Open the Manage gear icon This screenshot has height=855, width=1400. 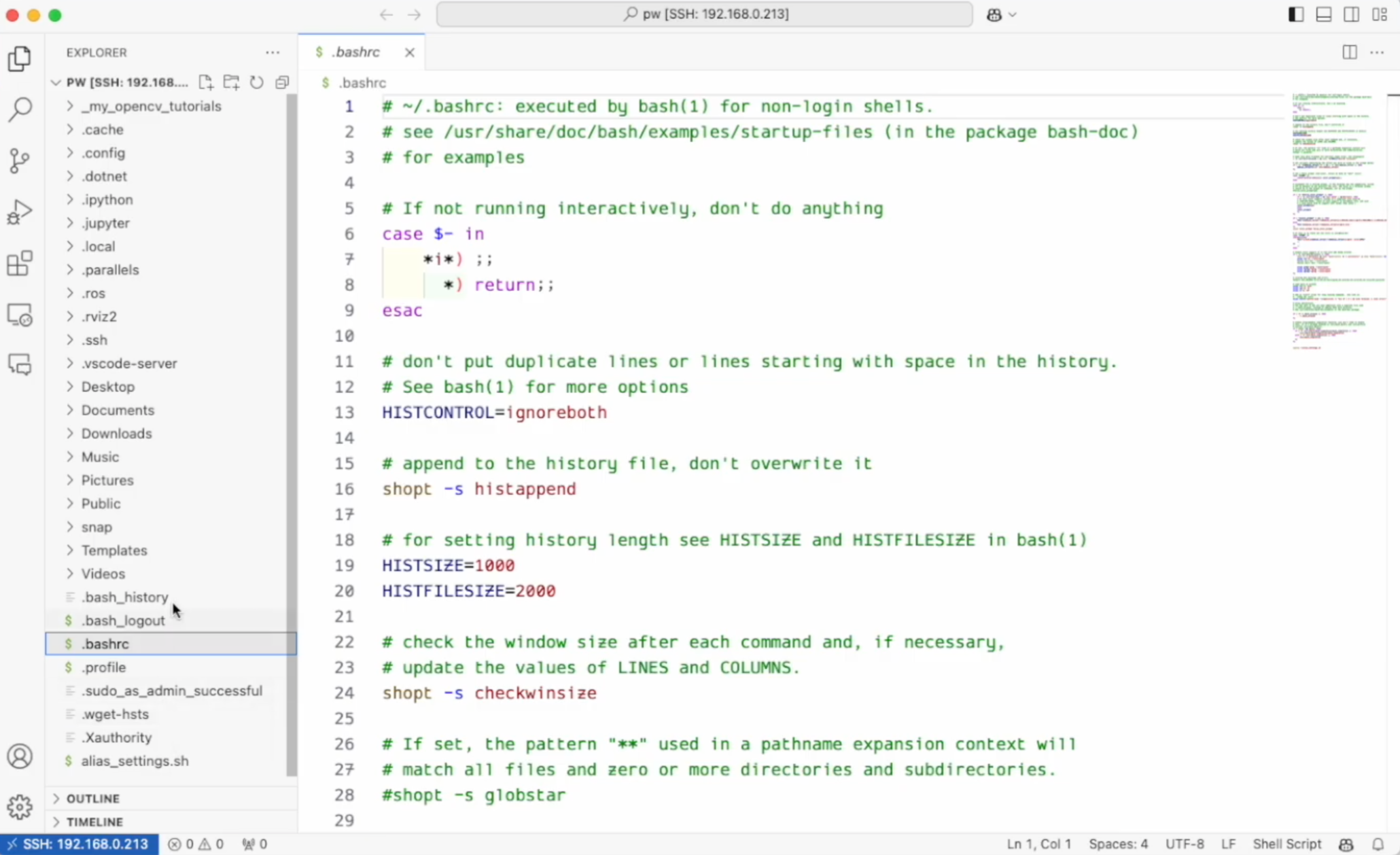pos(20,807)
